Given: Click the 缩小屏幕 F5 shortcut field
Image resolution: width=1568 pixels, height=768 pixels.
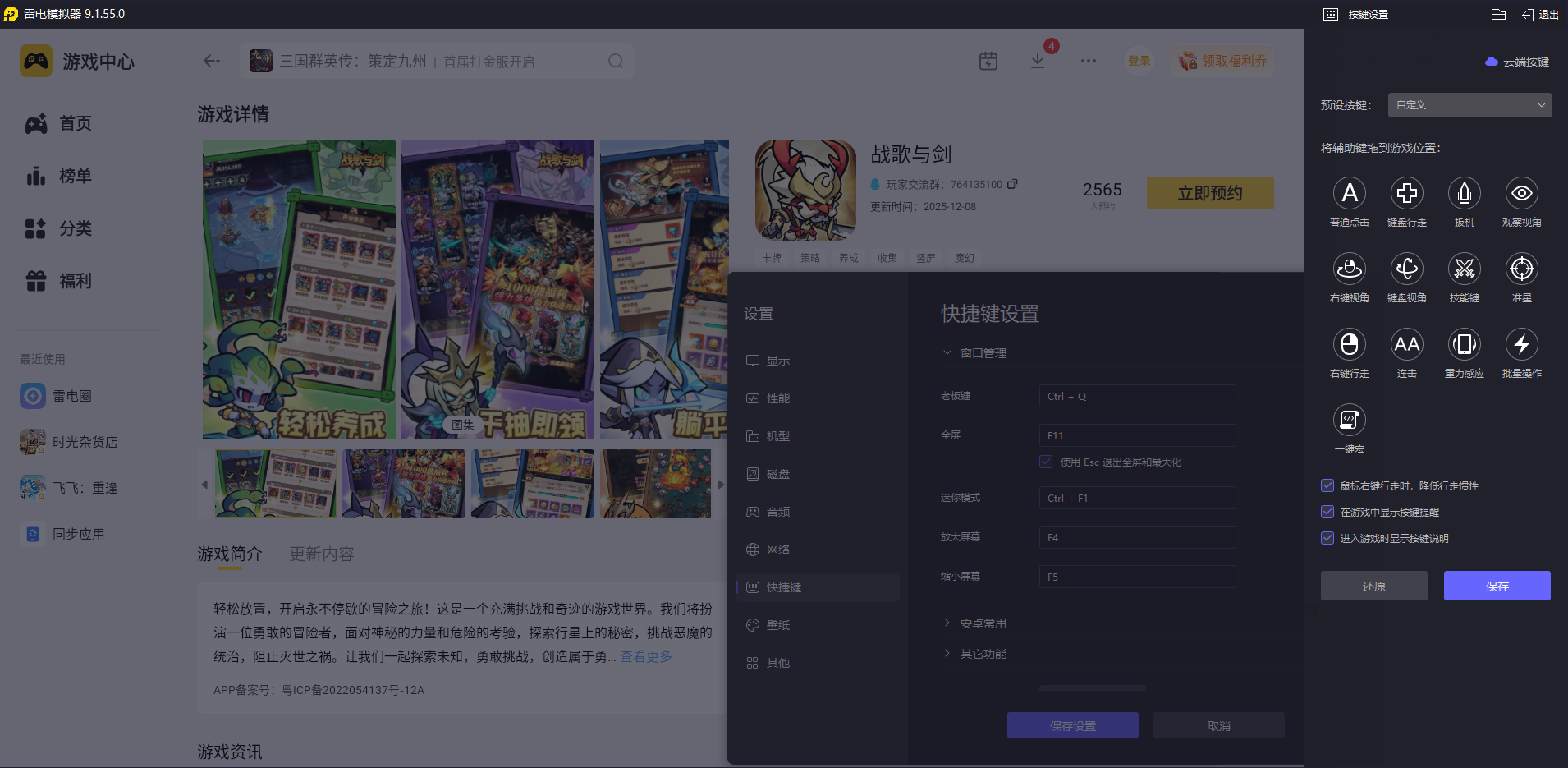Looking at the screenshot, I should click(x=1137, y=577).
